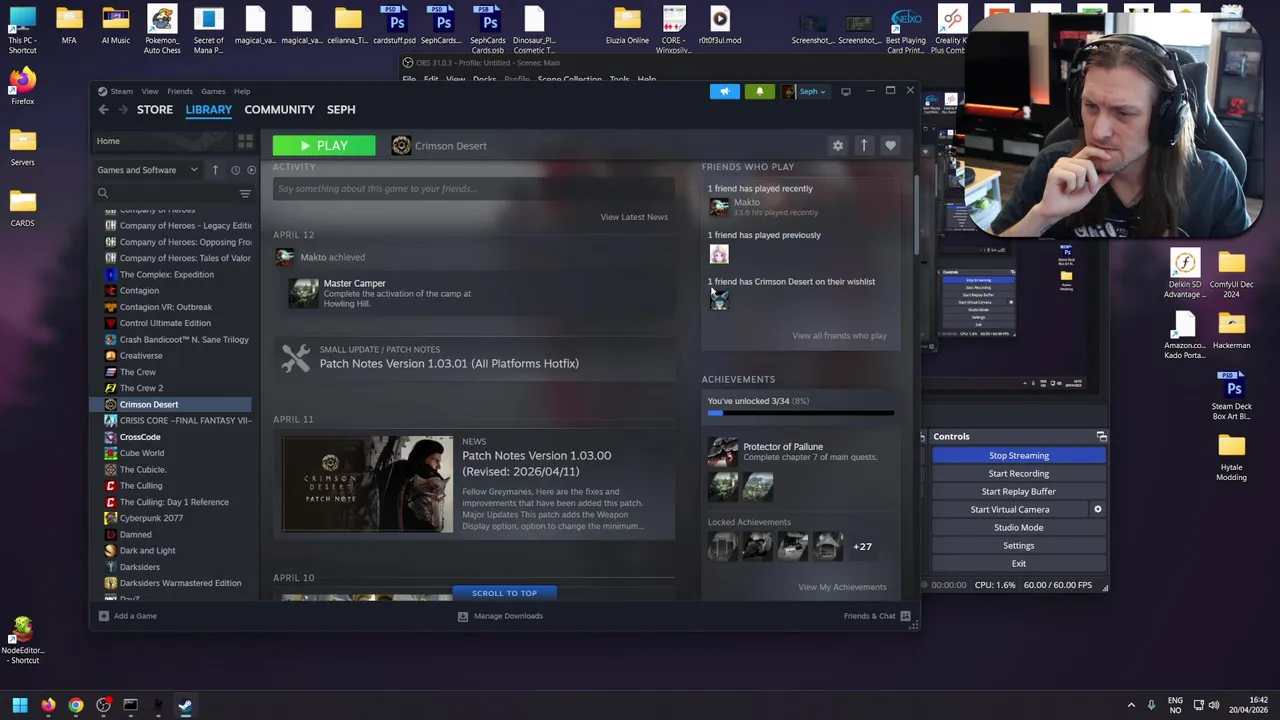Switch to COMMUNITY tab

click(279, 110)
